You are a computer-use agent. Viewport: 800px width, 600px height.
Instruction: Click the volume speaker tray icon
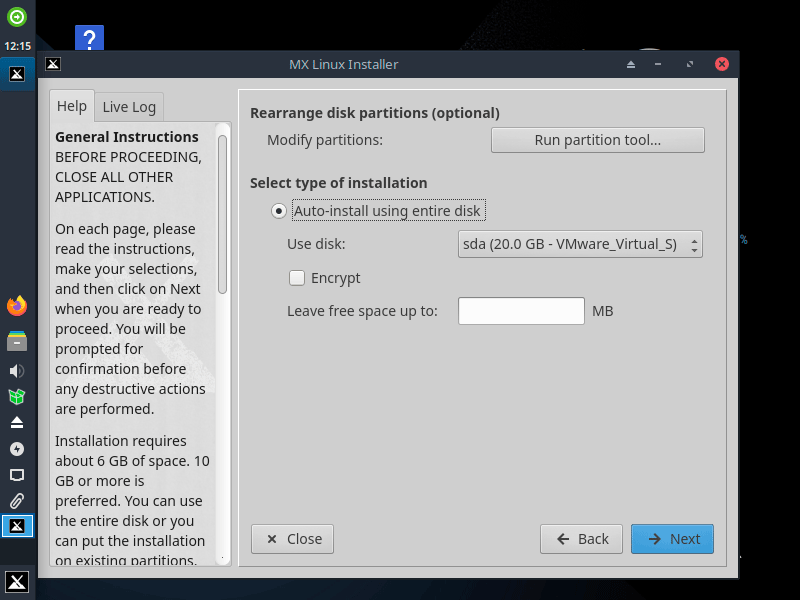[17, 370]
